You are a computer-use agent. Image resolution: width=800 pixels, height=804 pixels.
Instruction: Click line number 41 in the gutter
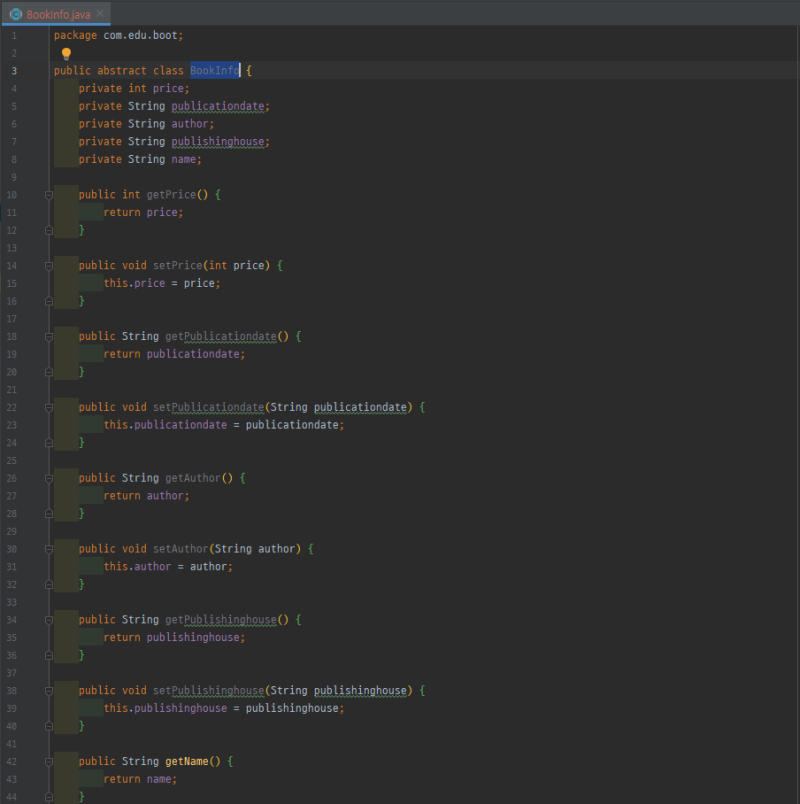click(12, 743)
